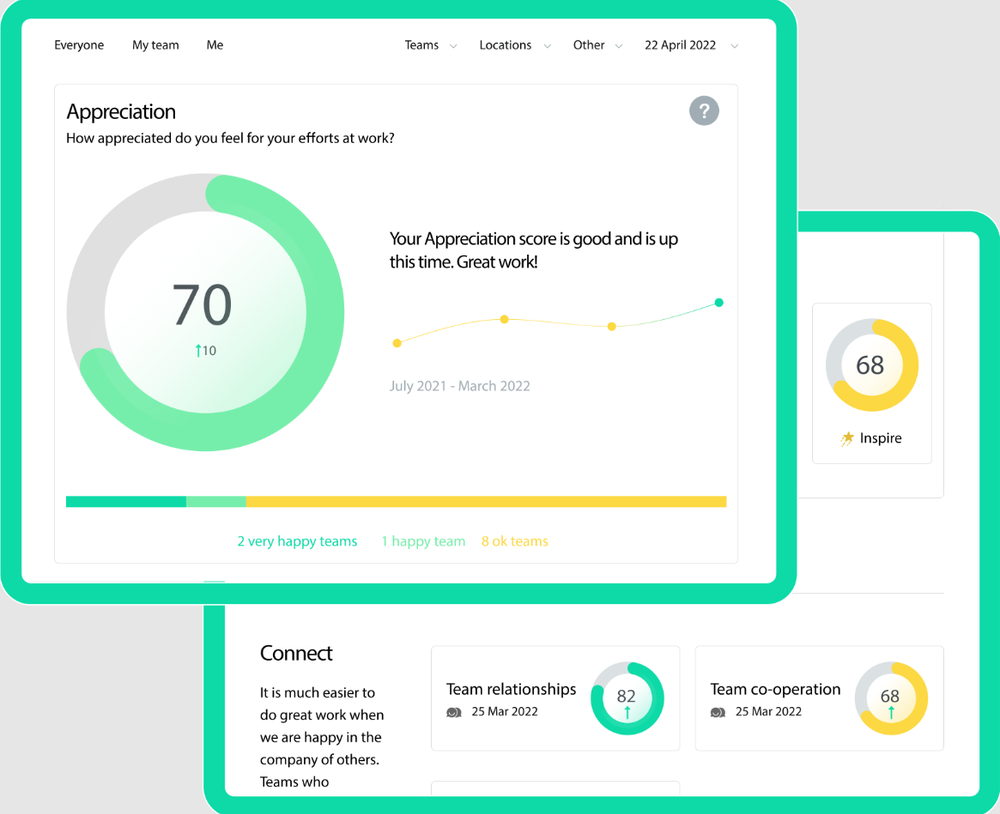Image resolution: width=1000 pixels, height=814 pixels.
Task: Switch to the Me tab
Action: coord(215,45)
